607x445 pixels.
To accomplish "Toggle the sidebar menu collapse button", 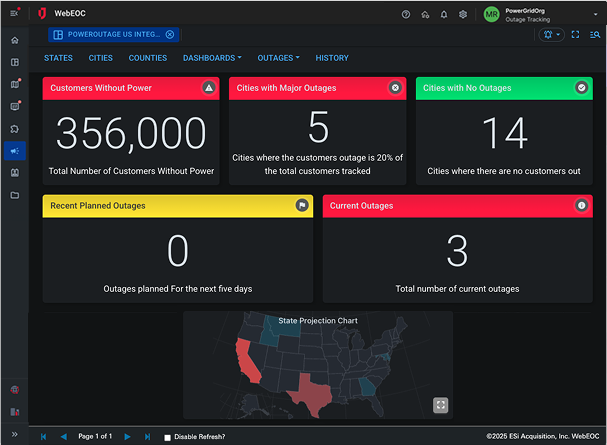I will point(14,14).
